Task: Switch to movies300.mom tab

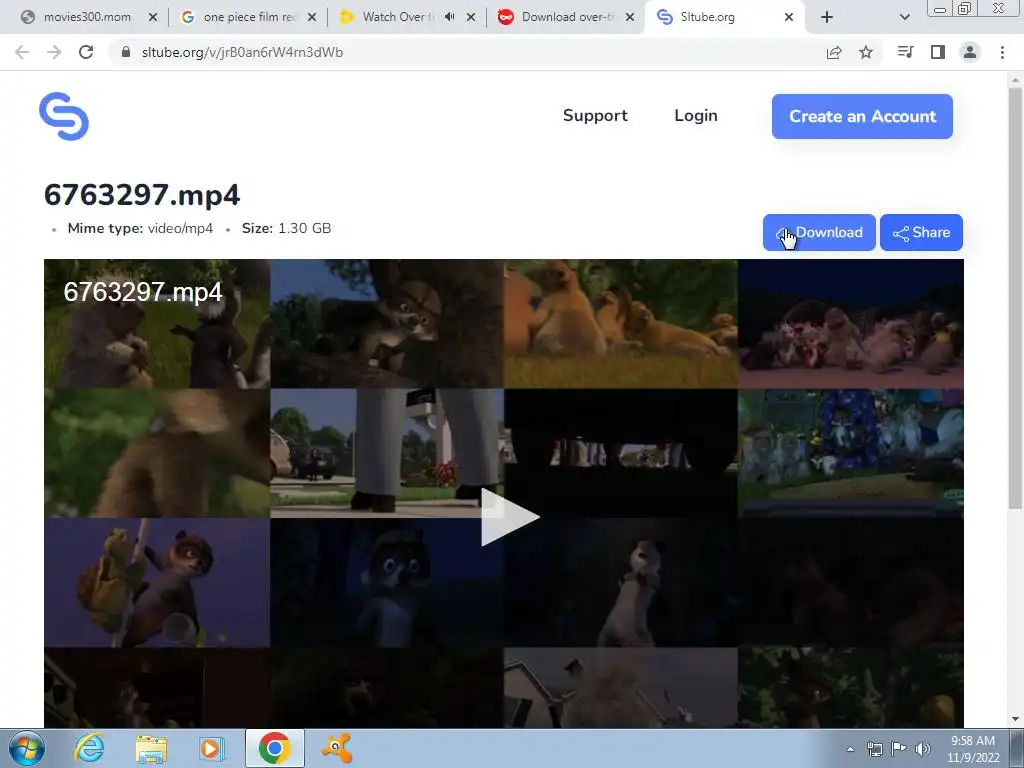Action: tap(87, 17)
